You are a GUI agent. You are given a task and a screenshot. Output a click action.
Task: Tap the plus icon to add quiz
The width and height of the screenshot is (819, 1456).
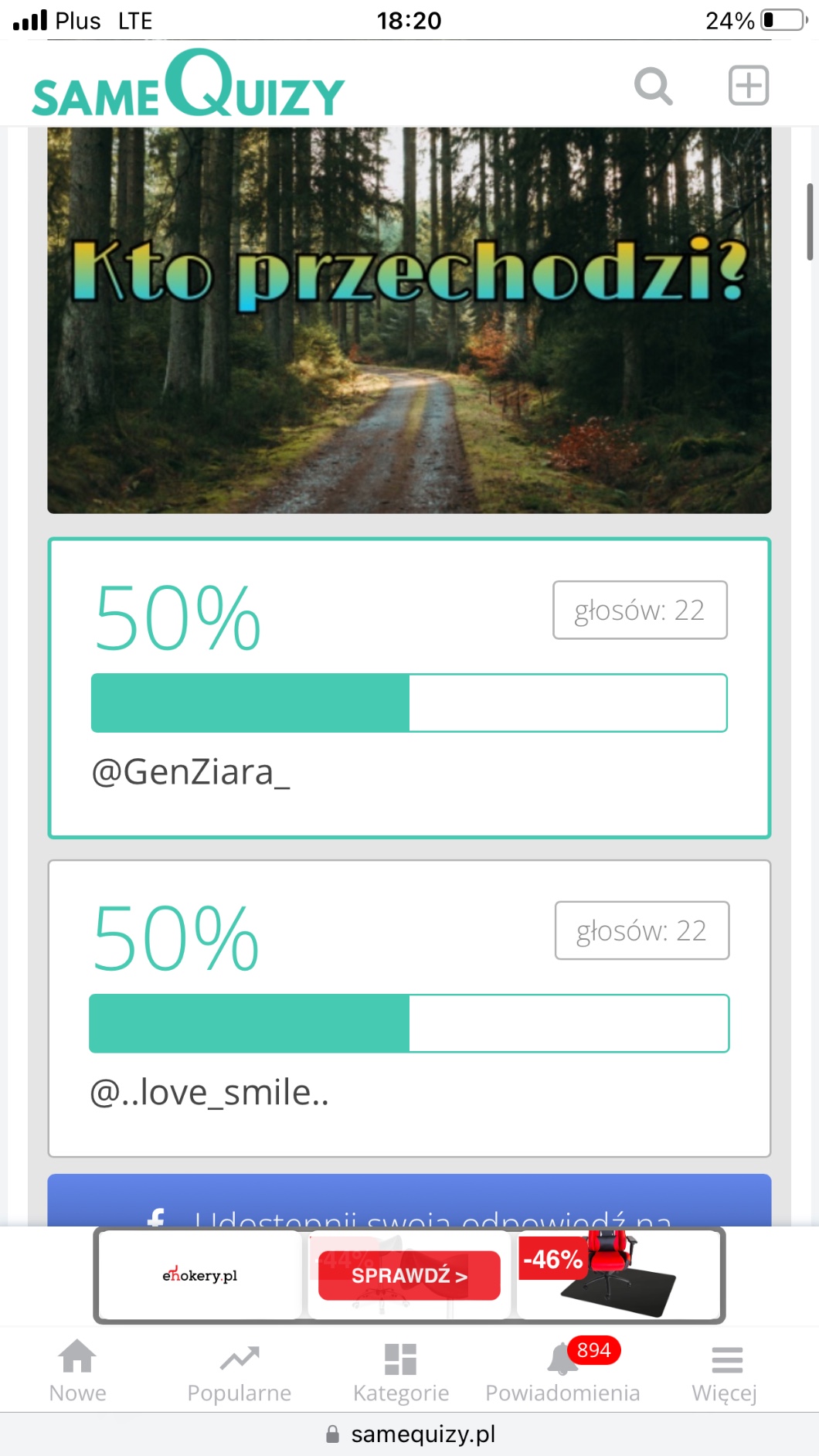coord(748,85)
